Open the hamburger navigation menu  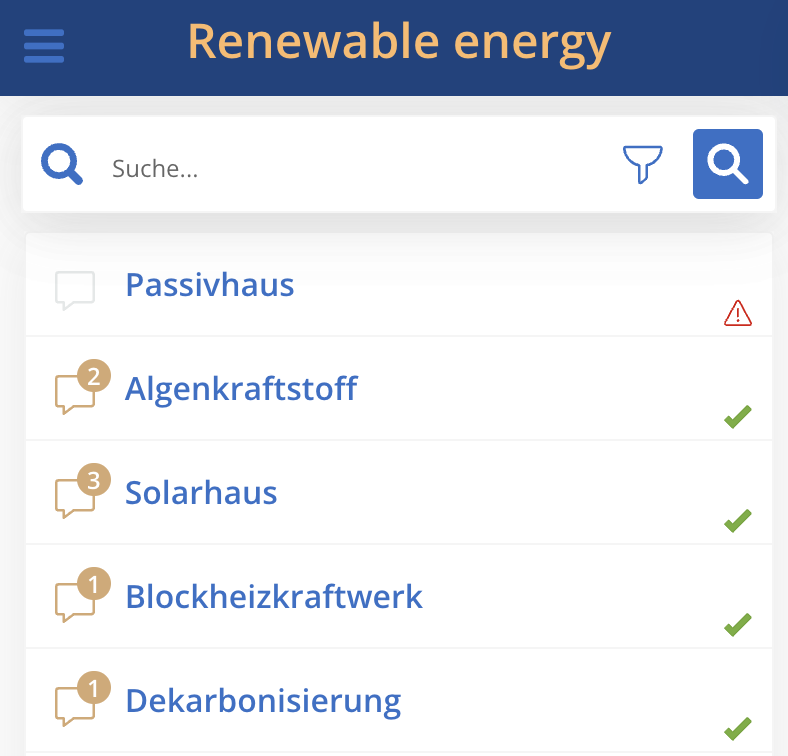click(x=44, y=46)
